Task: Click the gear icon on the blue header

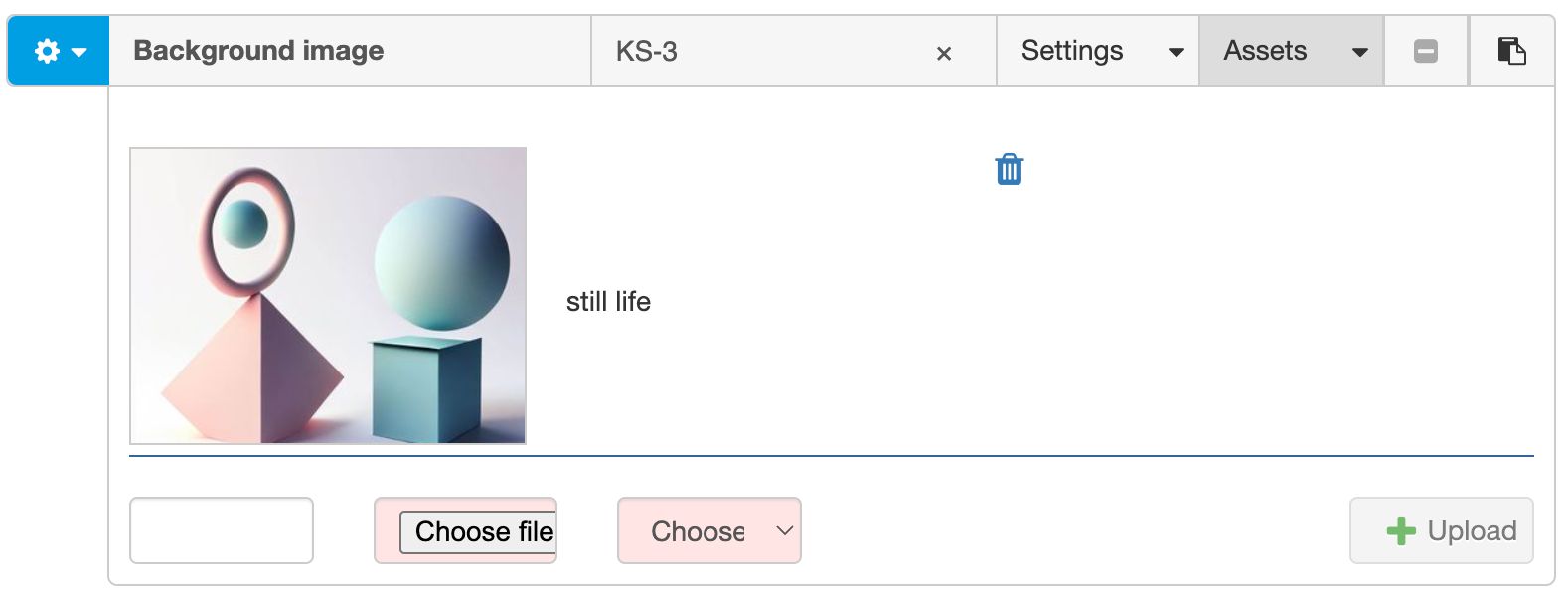Action: [46, 51]
